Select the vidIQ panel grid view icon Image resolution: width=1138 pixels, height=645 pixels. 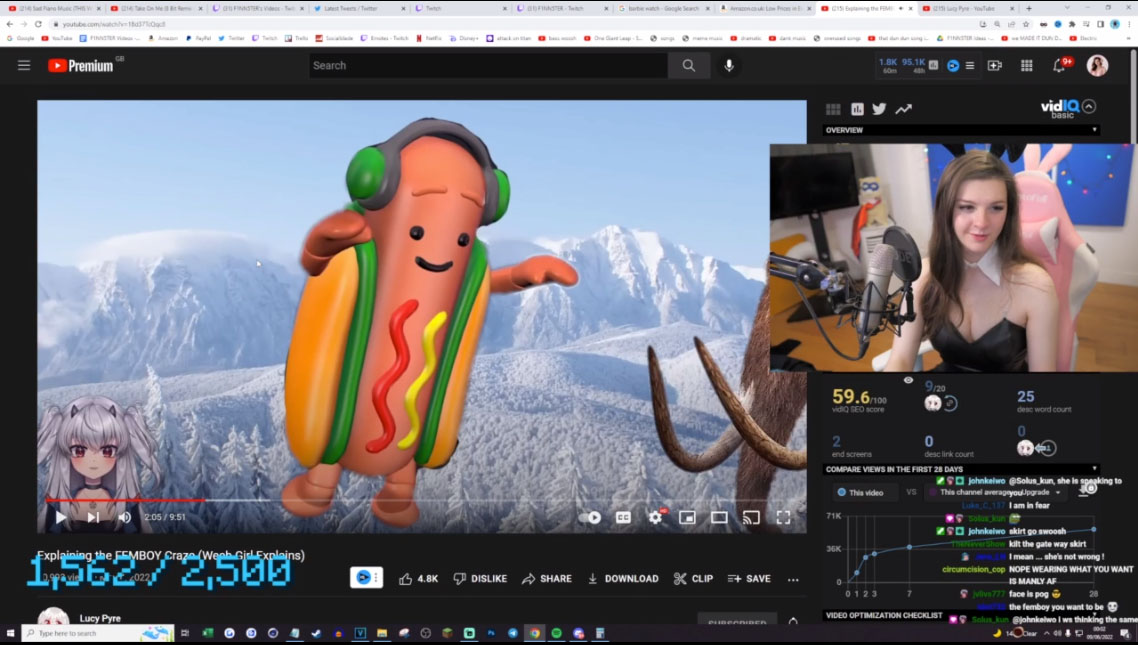click(833, 109)
